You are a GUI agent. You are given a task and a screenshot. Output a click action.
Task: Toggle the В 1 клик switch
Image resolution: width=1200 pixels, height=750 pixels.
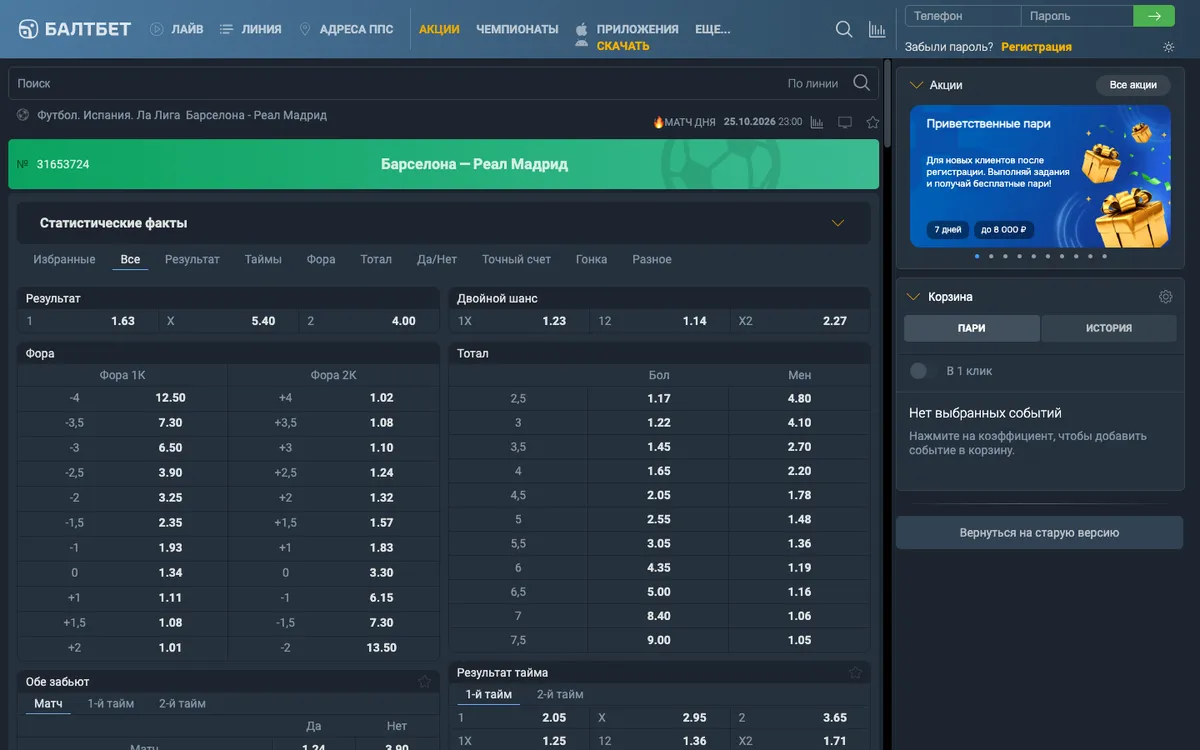(x=918, y=371)
